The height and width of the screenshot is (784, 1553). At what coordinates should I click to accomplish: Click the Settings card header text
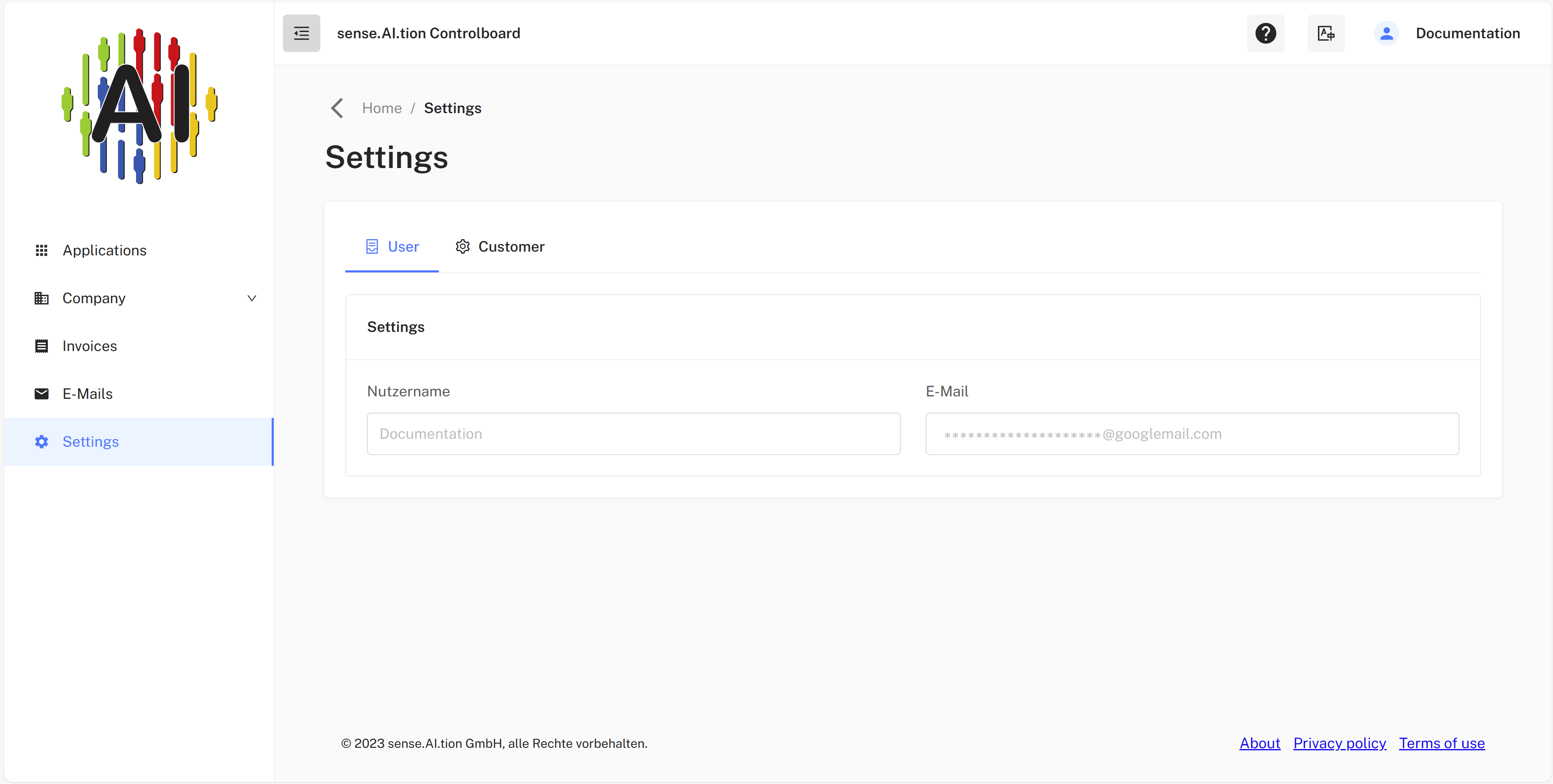coord(396,326)
